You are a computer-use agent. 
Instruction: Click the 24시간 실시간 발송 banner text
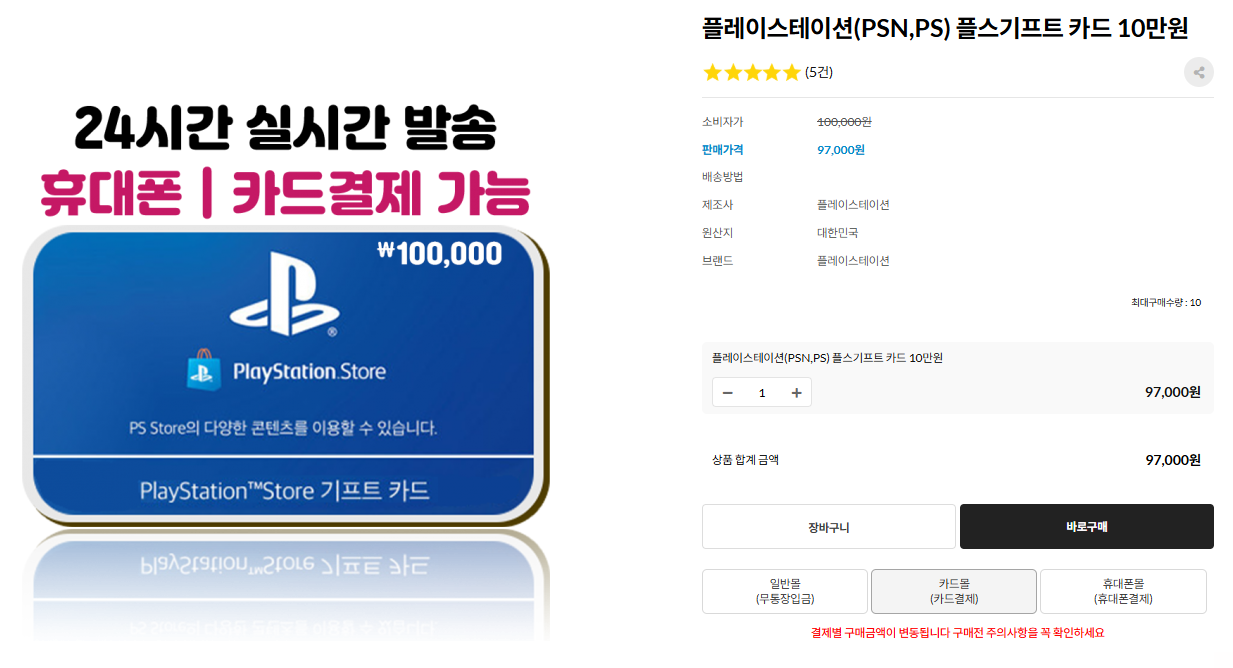point(285,128)
